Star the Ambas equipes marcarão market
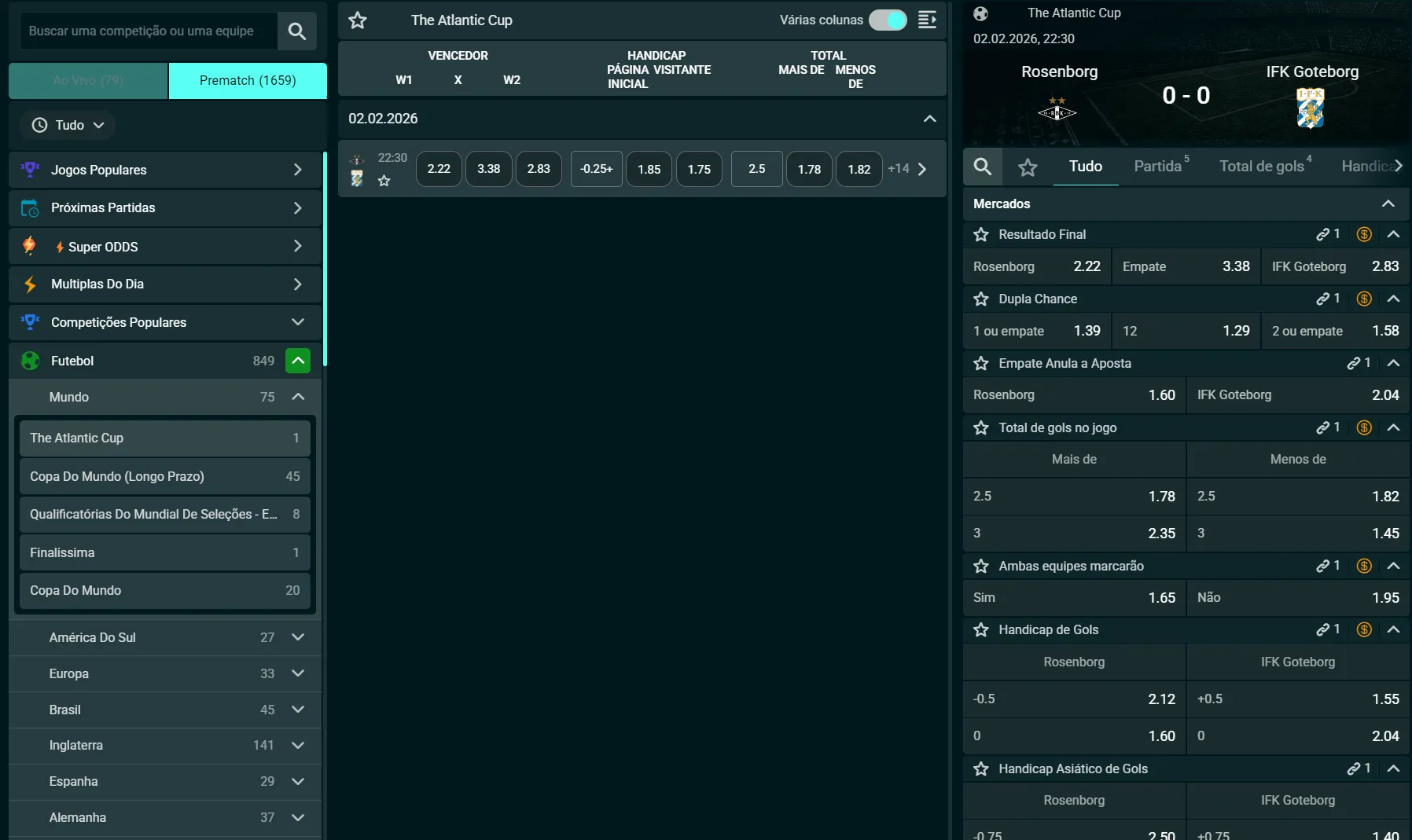The image size is (1412, 840). [981, 566]
